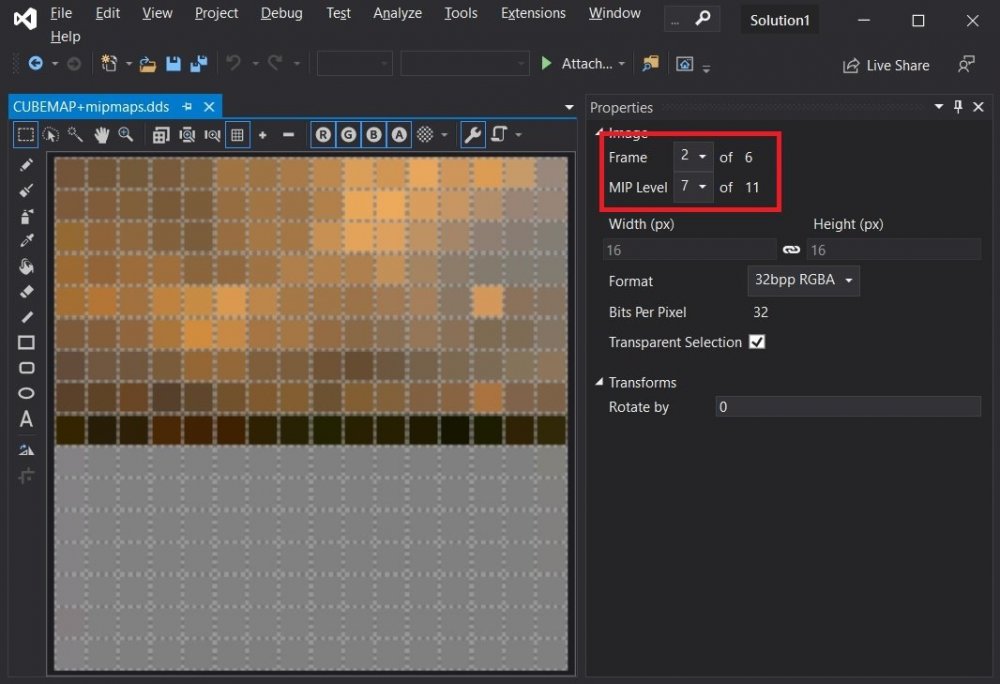Uncheck the Transparent Selection checkbox
This screenshot has height=684, width=1000.
click(x=757, y=342)
